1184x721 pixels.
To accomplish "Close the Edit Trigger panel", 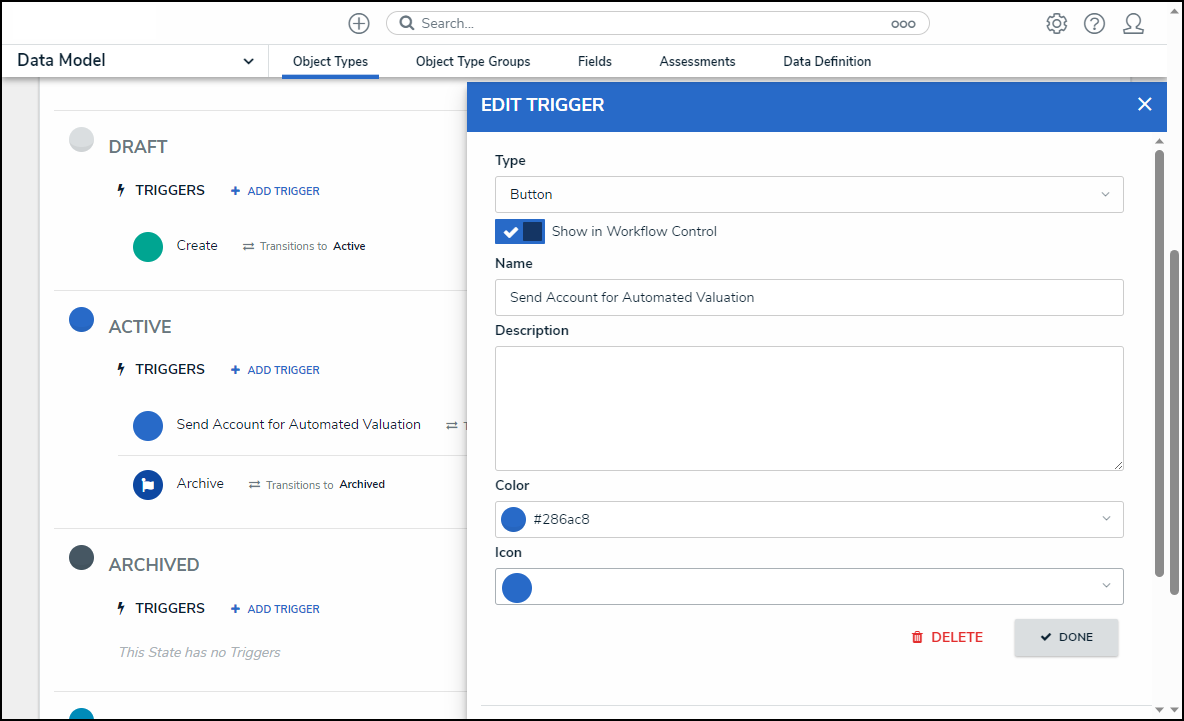I will 1145,104.
